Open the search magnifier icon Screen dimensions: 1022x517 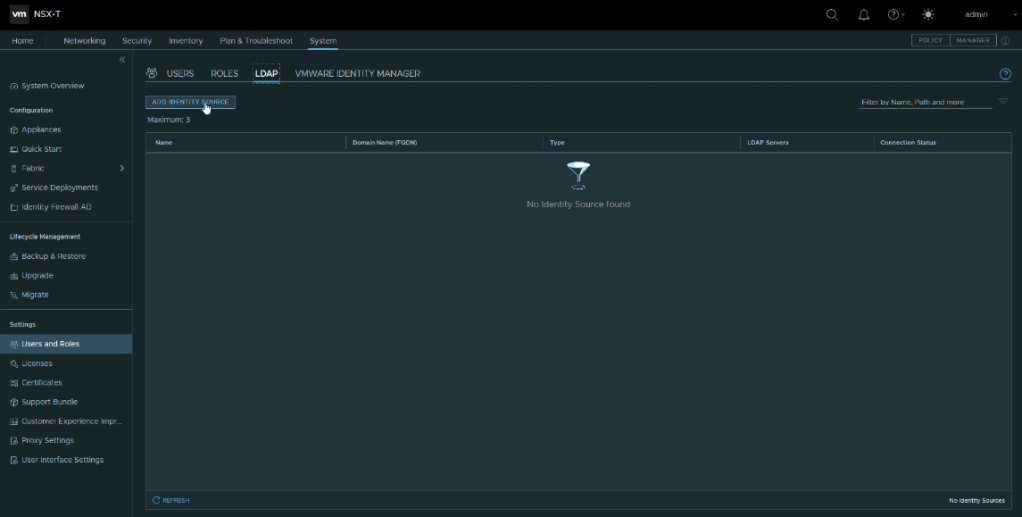pyautogui.click(x=832, y=14)
